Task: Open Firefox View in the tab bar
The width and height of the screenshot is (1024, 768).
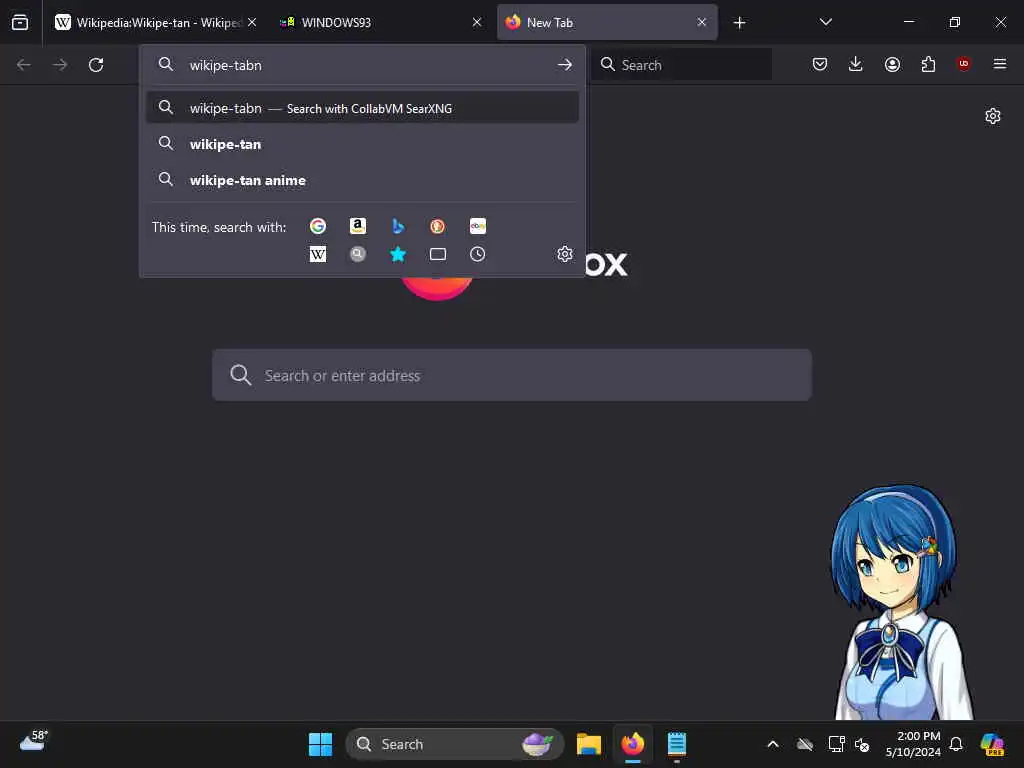Action: coord(20,22)
